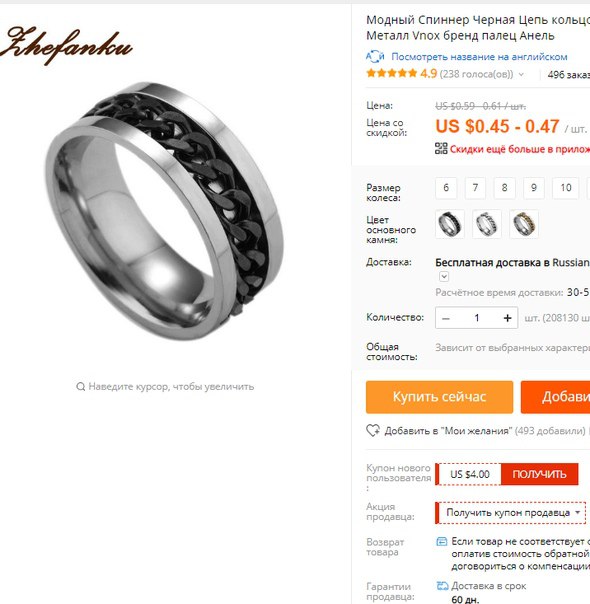
Task: Open Посмотреть название на английском link
Action: pyautogui.click(x=479, y=57)
